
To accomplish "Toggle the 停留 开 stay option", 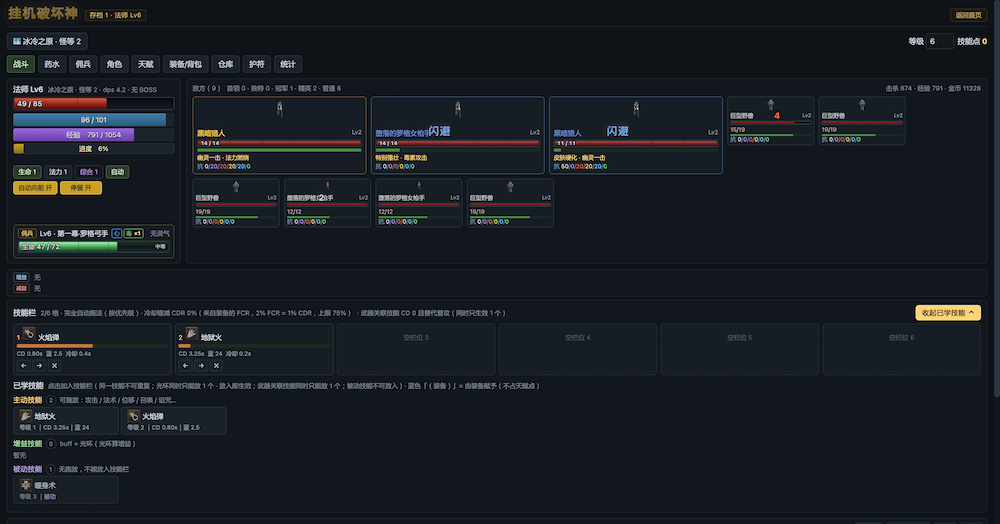I will [81, 188].
